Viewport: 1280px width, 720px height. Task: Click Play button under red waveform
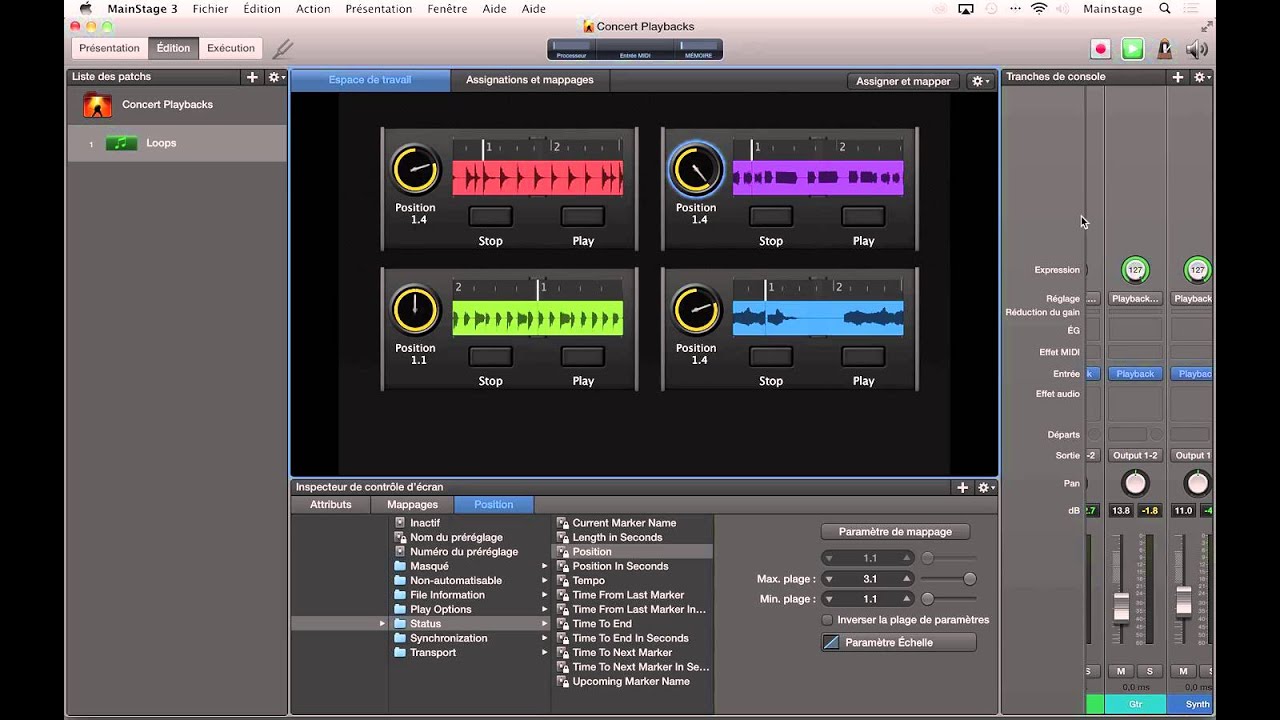pos(583,216)
